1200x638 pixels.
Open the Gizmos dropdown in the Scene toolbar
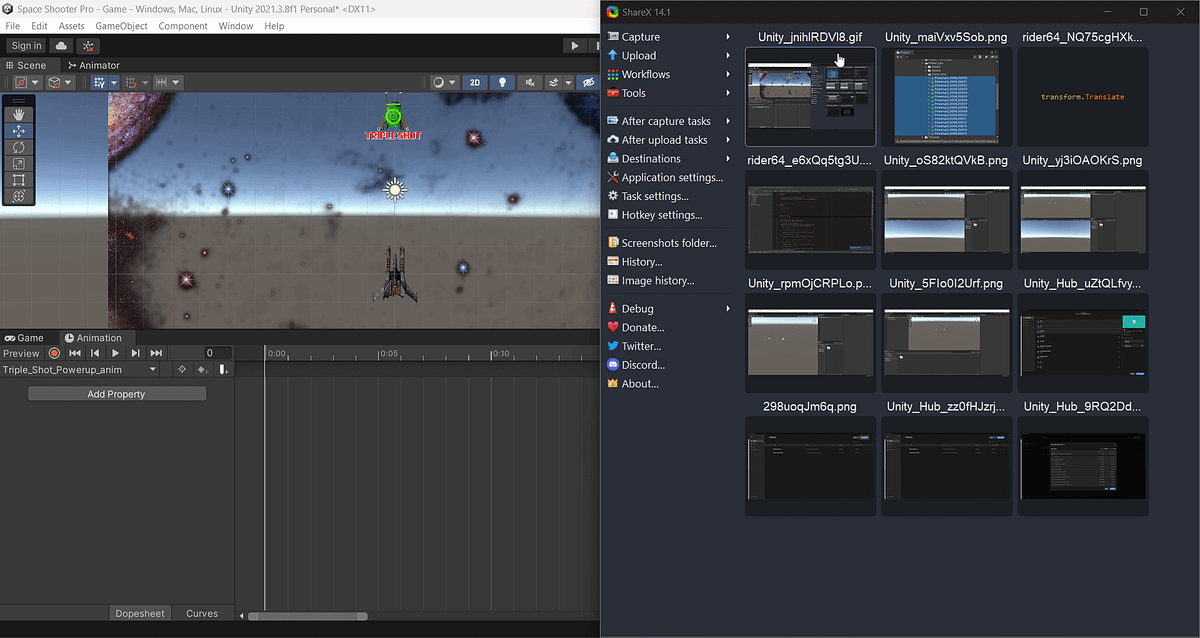point(589,82)
